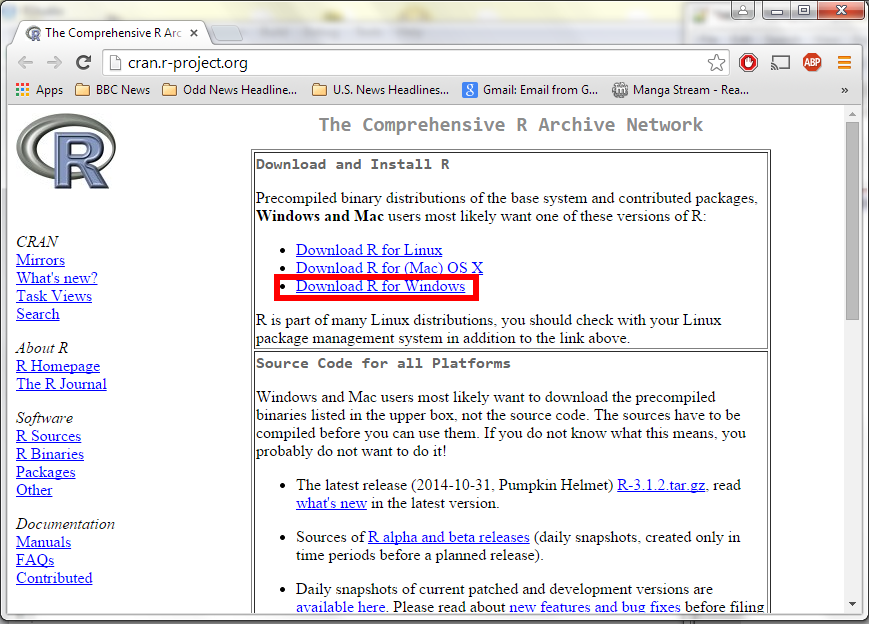Open the R Sources link

[x=49, y=436]
